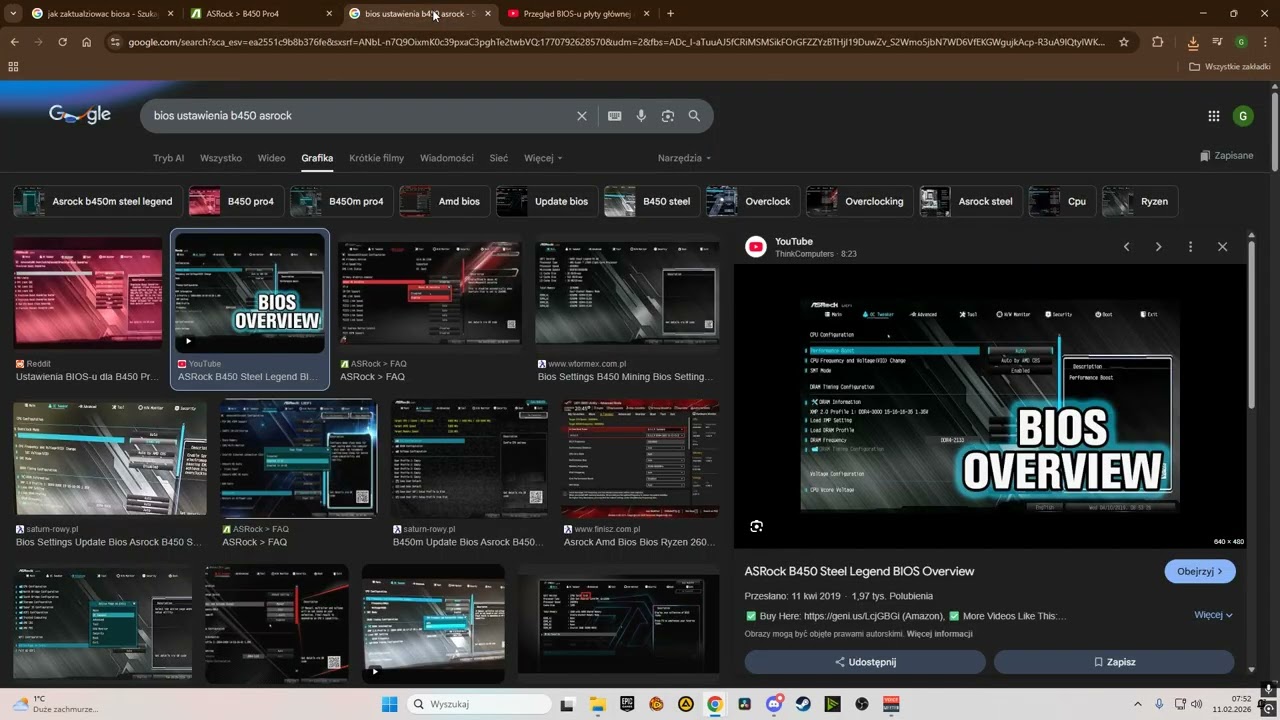Open the tab search dropdown
The height and width of the screenshot is (720, 1280).
point(14,14)
